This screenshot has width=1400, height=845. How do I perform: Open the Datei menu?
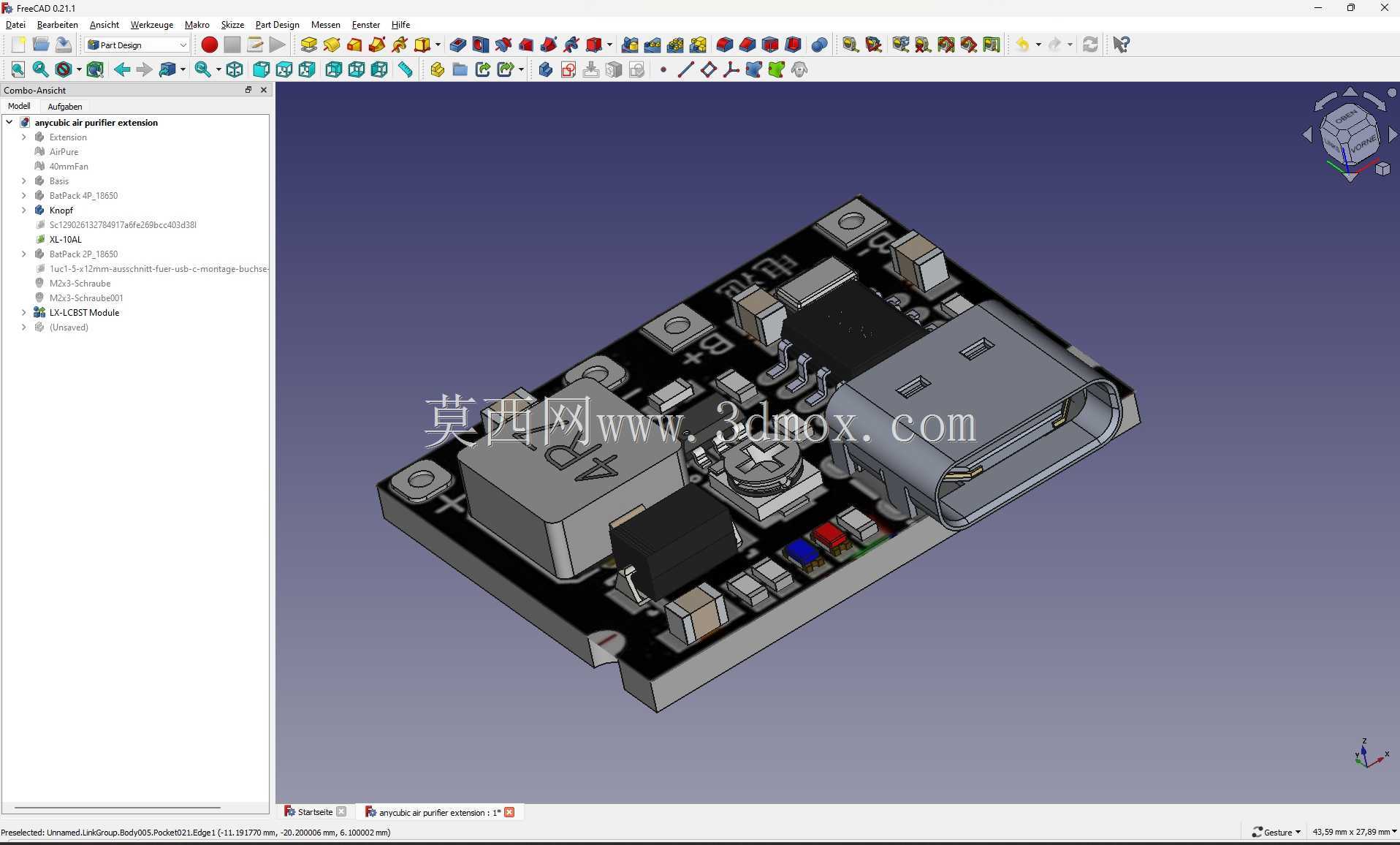point(15,24)
